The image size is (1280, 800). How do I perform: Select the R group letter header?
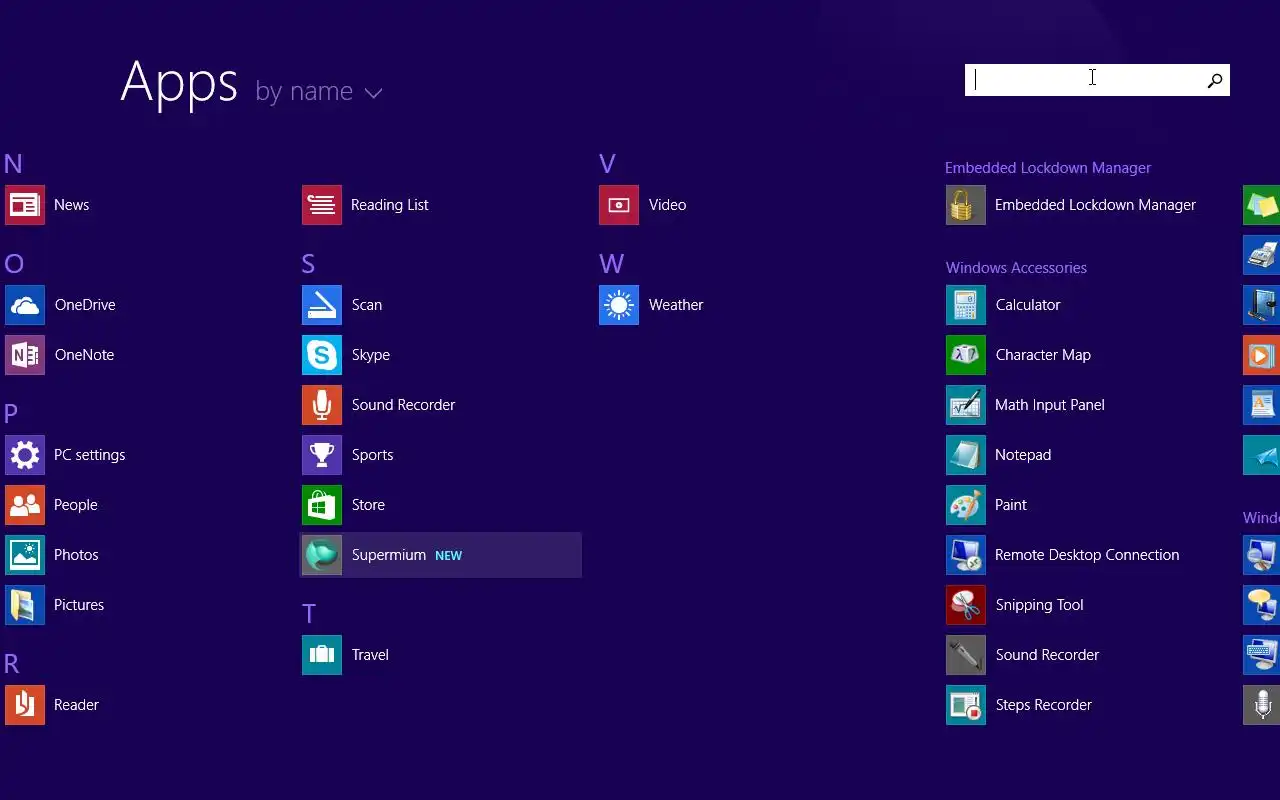(x=12, y=664)
